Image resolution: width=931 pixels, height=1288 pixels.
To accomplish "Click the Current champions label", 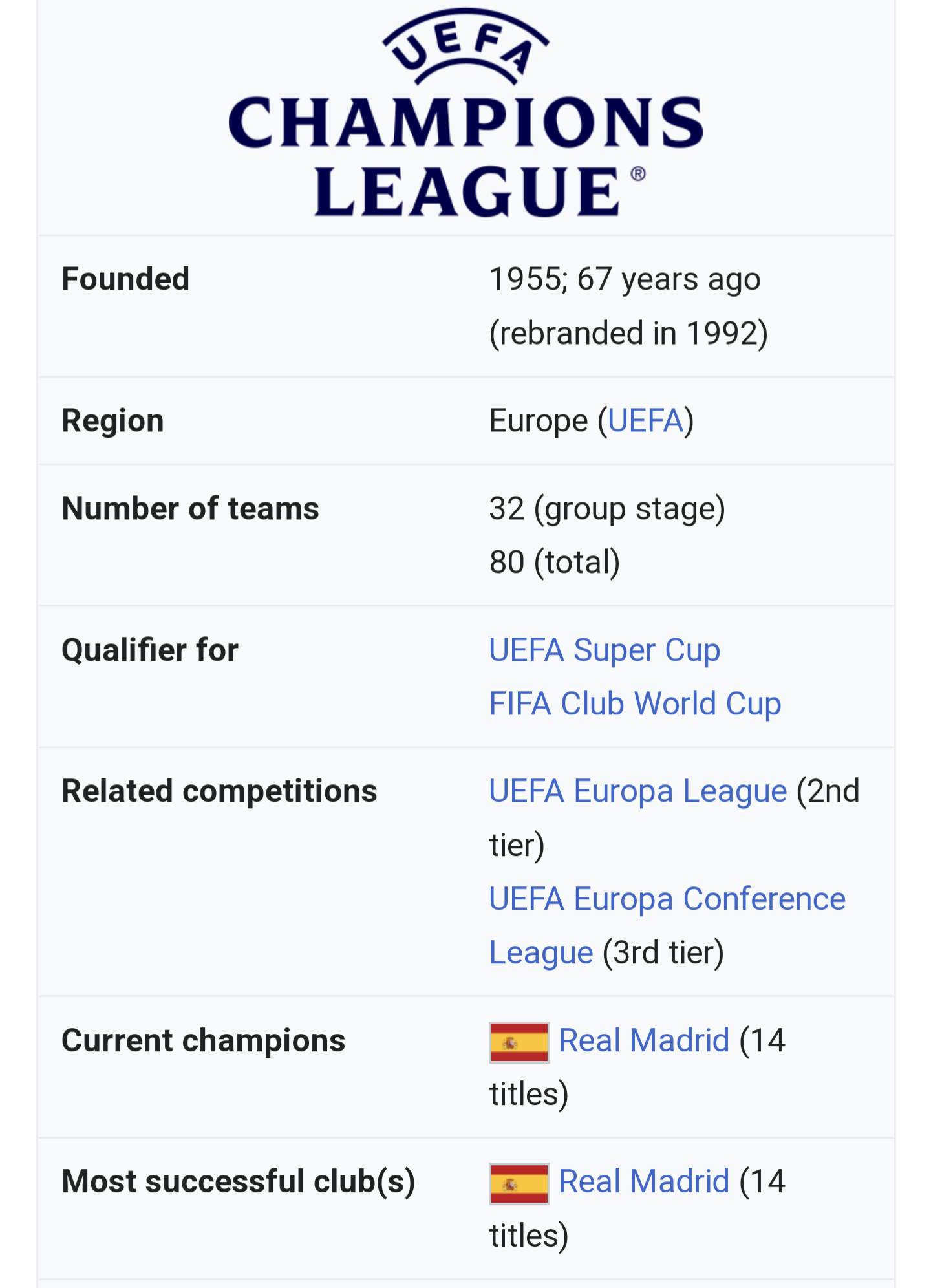I will (x=203, y=1040).
